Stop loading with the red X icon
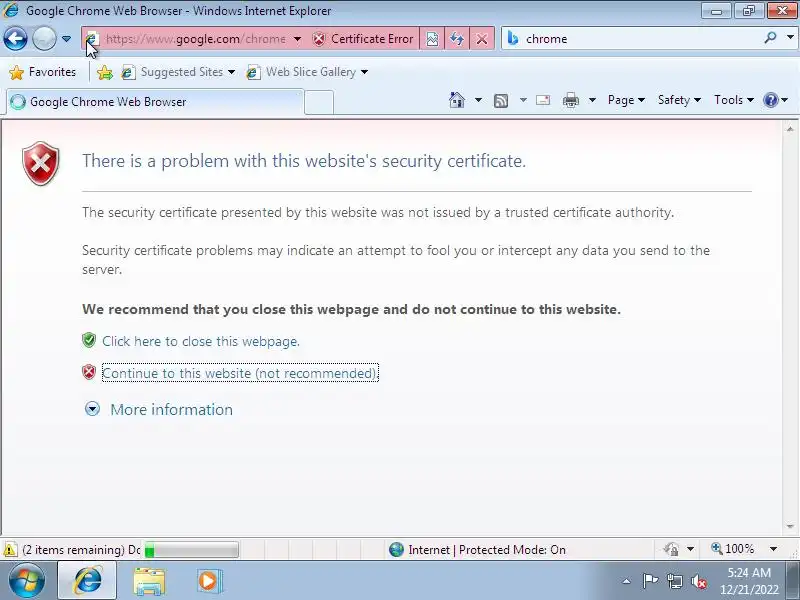Image resolution: width=800 pixels, height=600 pixels. 482,39
